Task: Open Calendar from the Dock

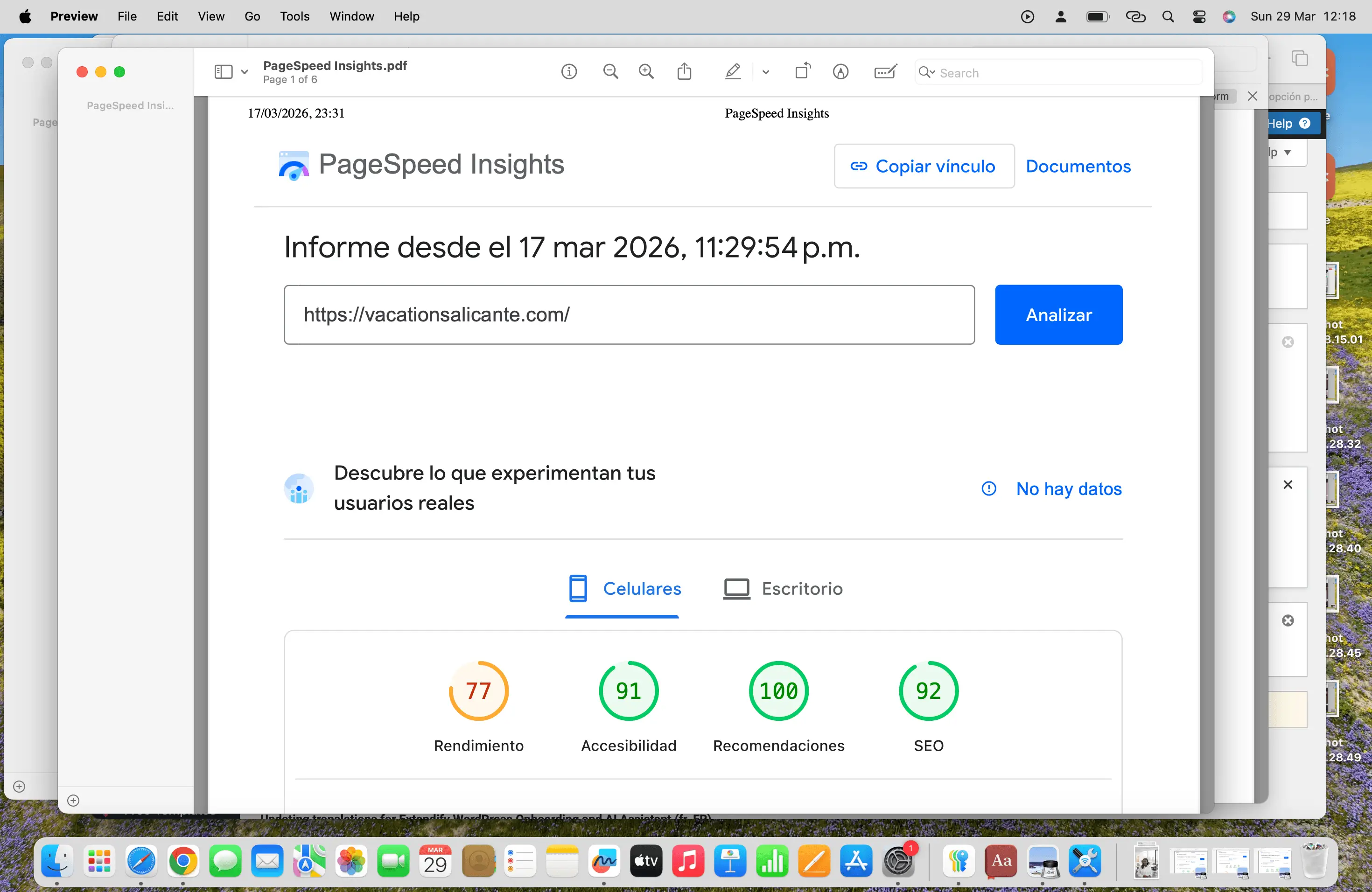Action: (x=436, y=861)
